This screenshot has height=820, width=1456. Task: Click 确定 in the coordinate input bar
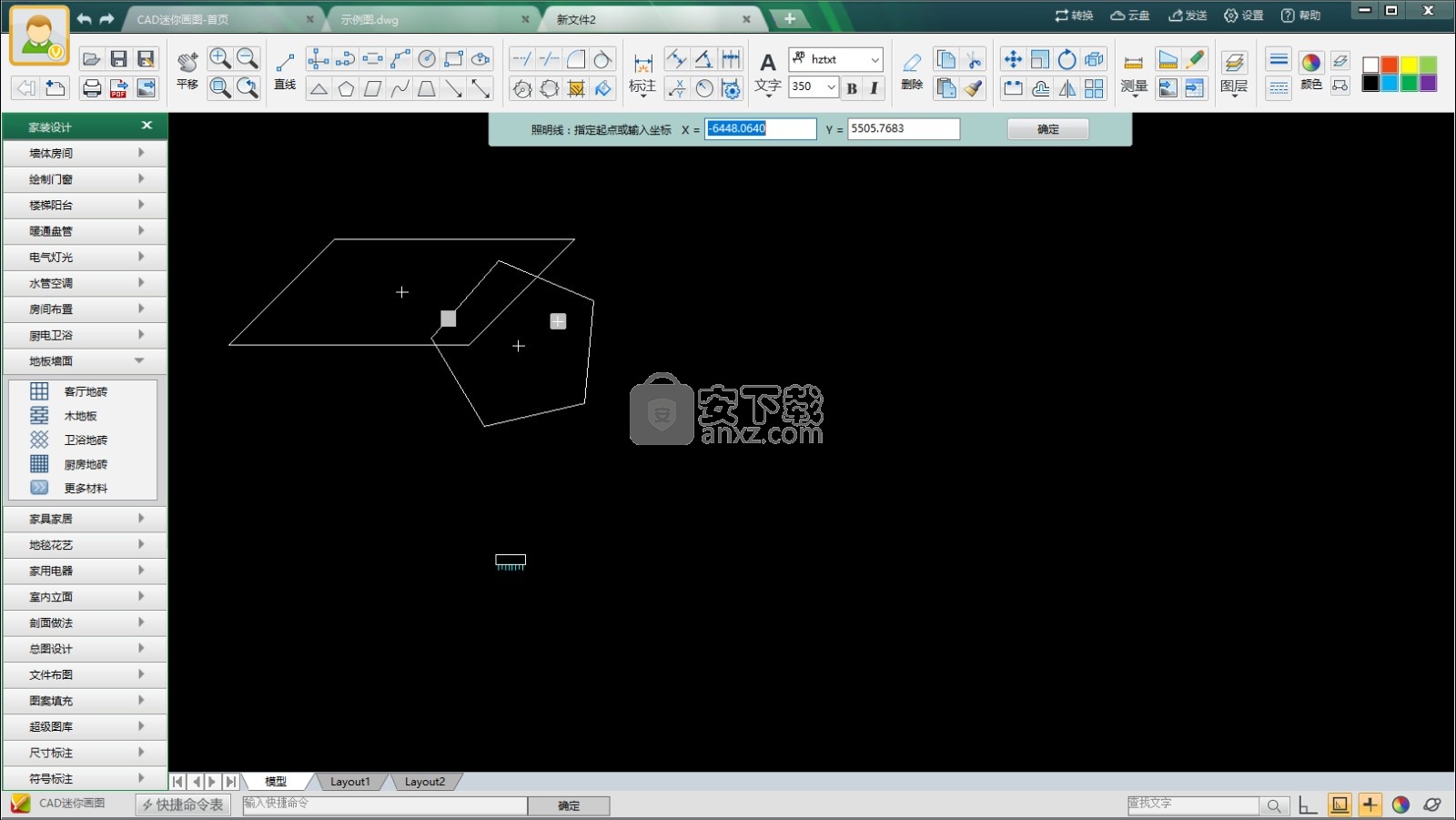tap(1048, 129)
